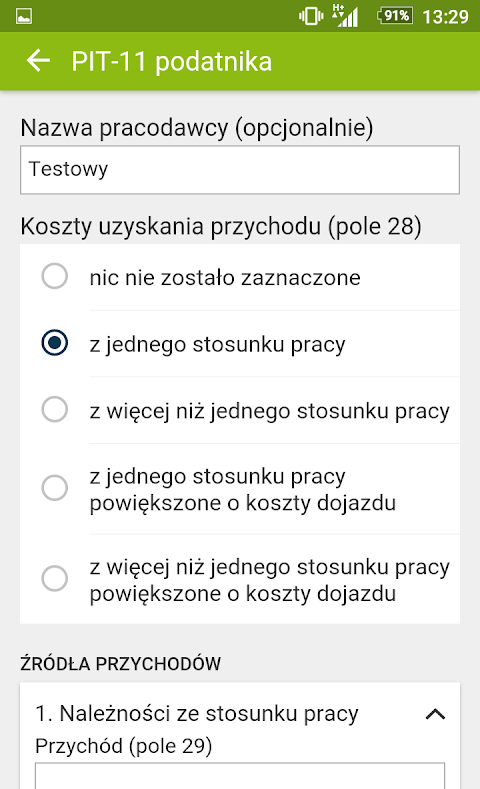Choose 'z więcej niż jednego stosunku pracy'
The image size is (480, 789).
(240, 410)
